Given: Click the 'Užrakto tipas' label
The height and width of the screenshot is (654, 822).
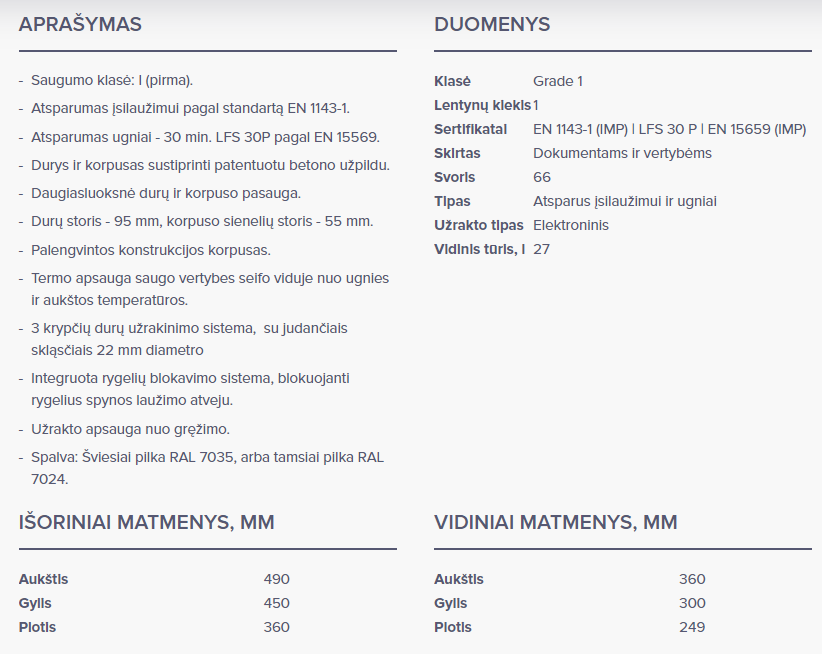Looking at the screenshot, I should pyautogui.click(x=479, y=226).
